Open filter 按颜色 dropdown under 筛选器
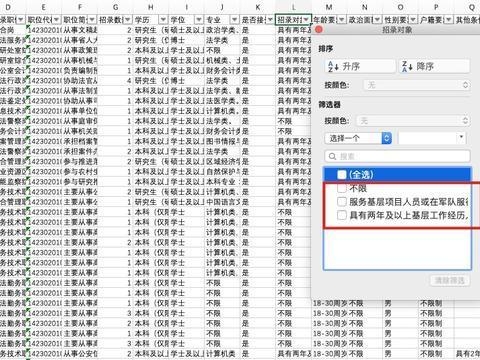Viewport: 480px width, 360px height. tap(413, 120)
